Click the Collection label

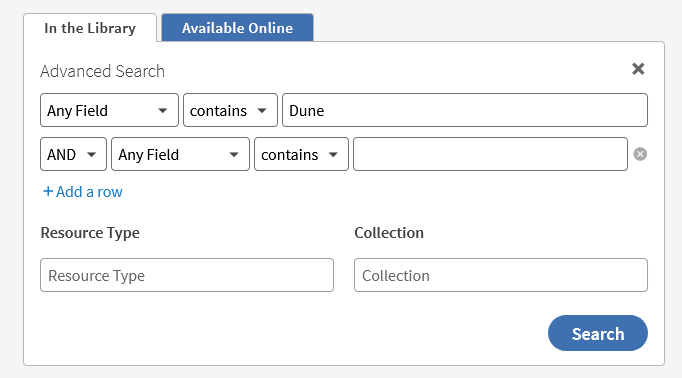click(389, 233)
